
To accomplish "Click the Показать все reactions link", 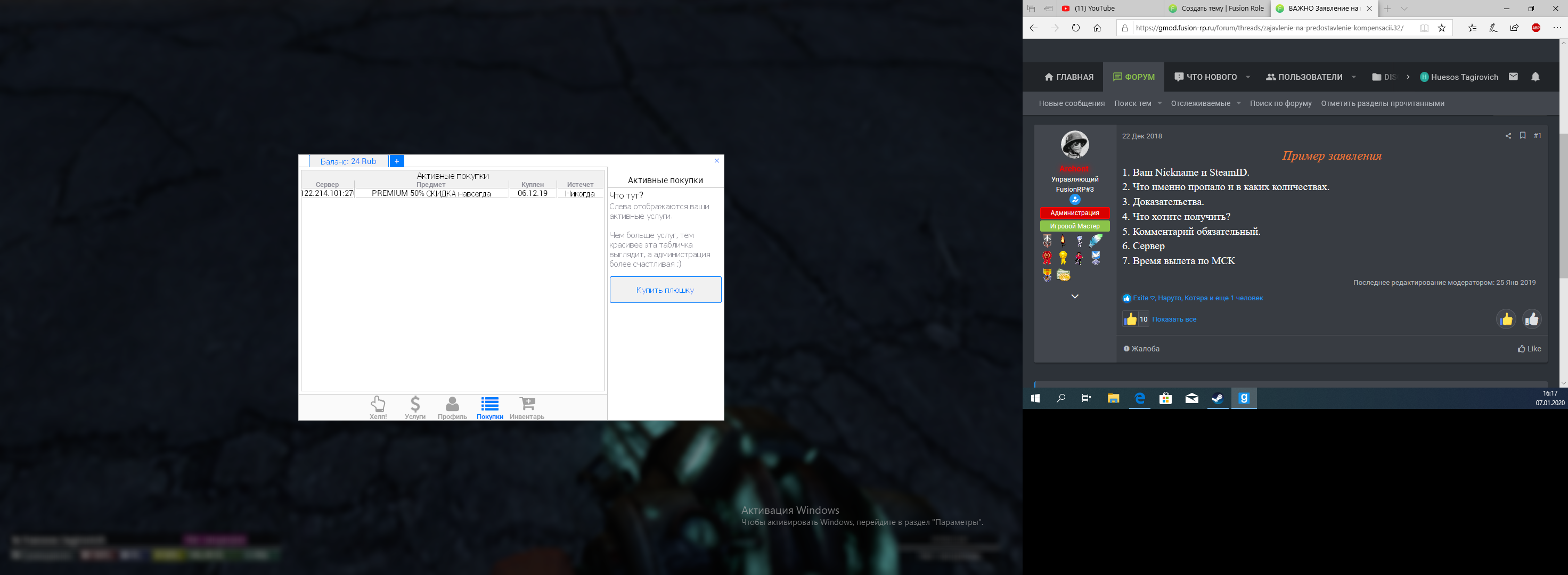I will pyautogui.click(x=1173, y=319).
